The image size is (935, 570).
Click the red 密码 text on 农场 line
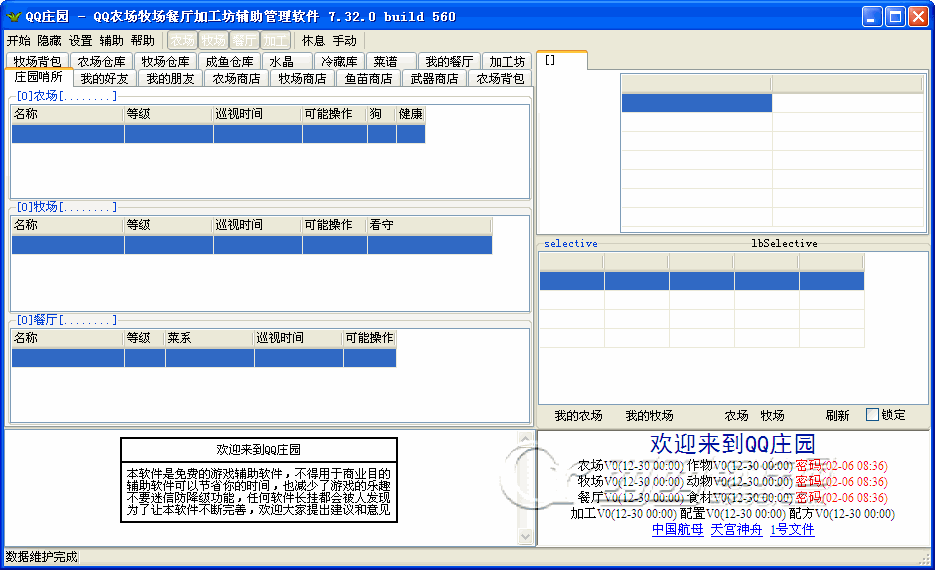point(808,465)
